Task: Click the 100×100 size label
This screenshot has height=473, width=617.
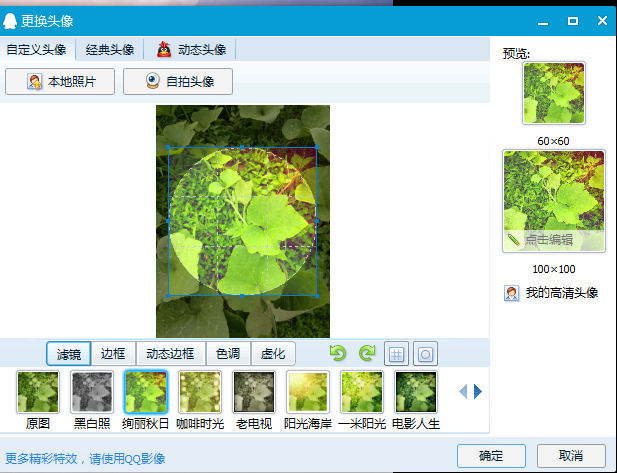Action: pyautogui.click(x=554, y=269)
